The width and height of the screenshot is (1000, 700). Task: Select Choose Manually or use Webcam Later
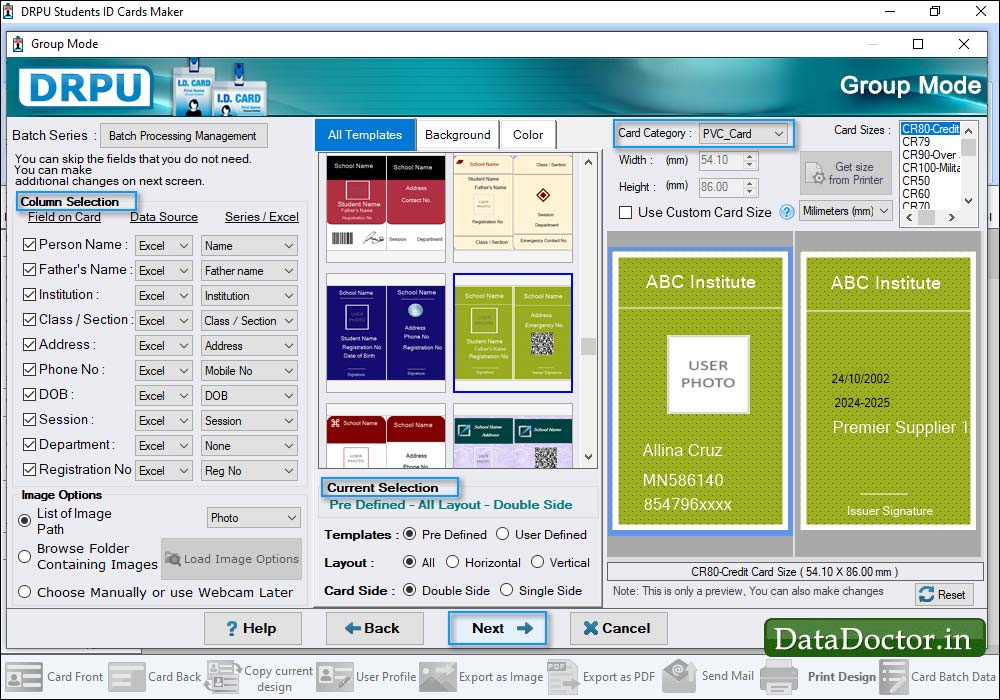click(x=25, y=592)
